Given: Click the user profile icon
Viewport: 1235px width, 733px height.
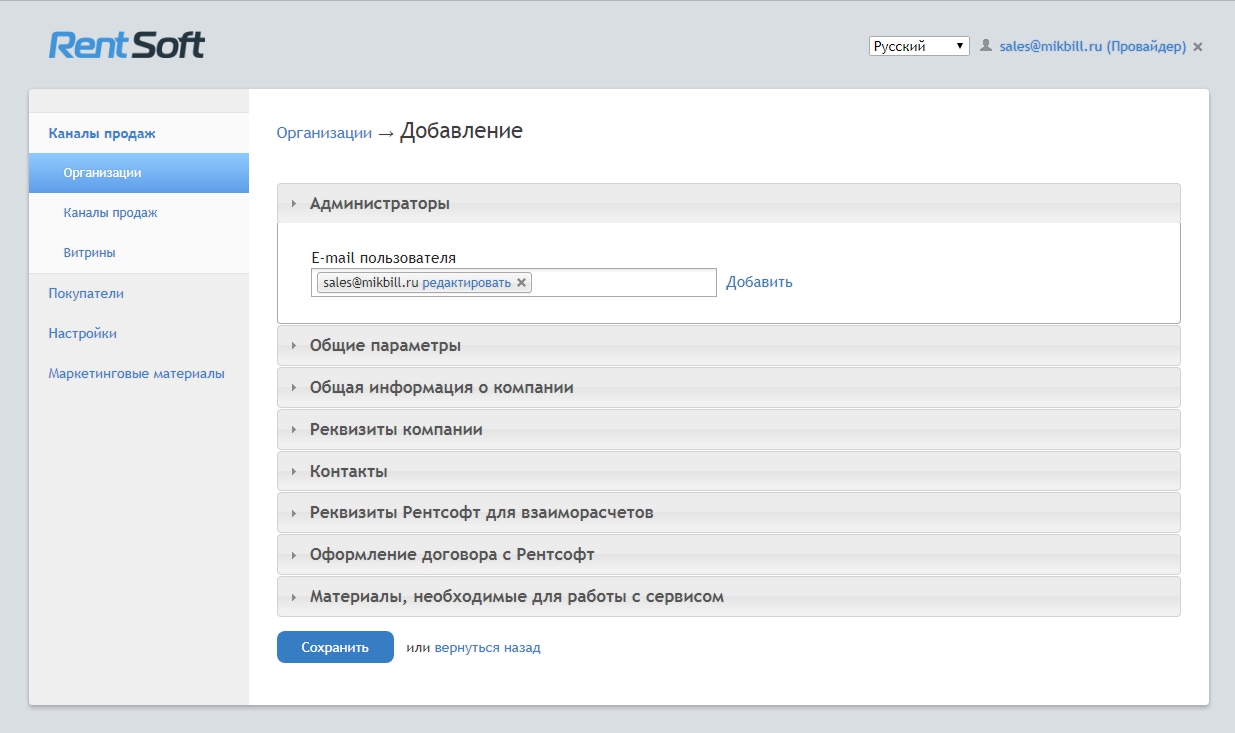Looking at the screenshot, I should (986, 46).
